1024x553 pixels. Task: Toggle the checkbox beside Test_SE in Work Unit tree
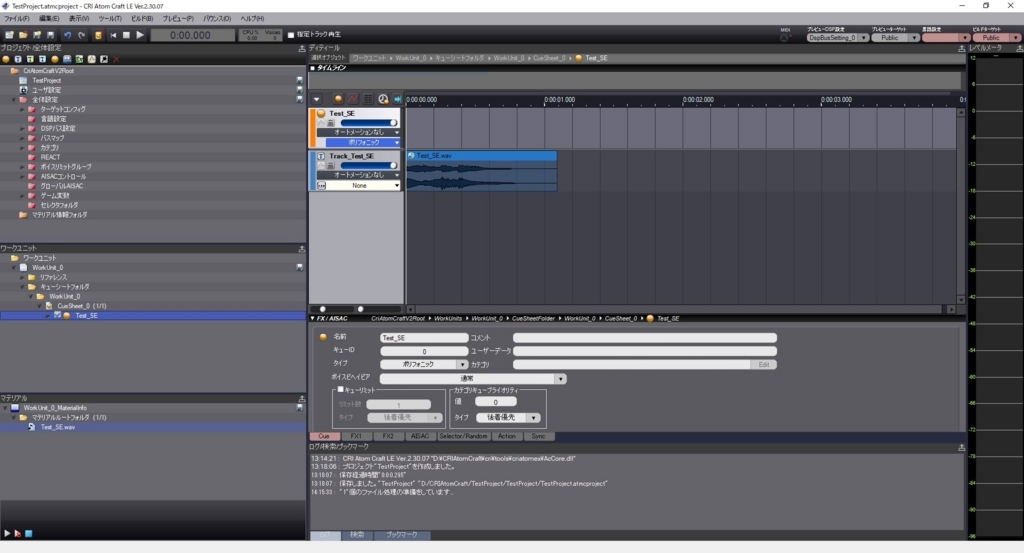57,315
